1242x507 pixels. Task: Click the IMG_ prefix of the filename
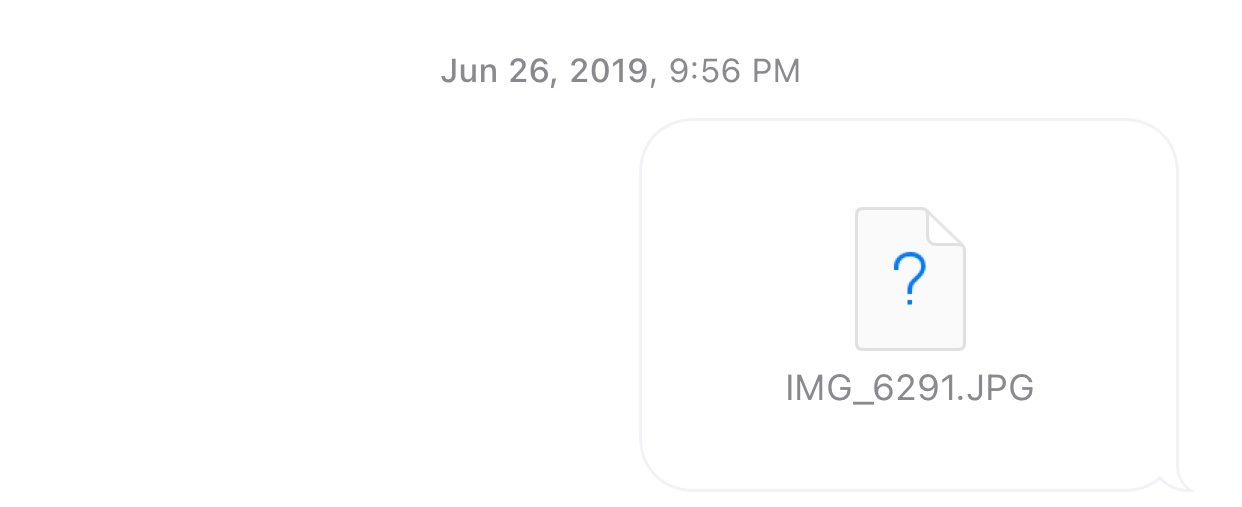point(820,389)
